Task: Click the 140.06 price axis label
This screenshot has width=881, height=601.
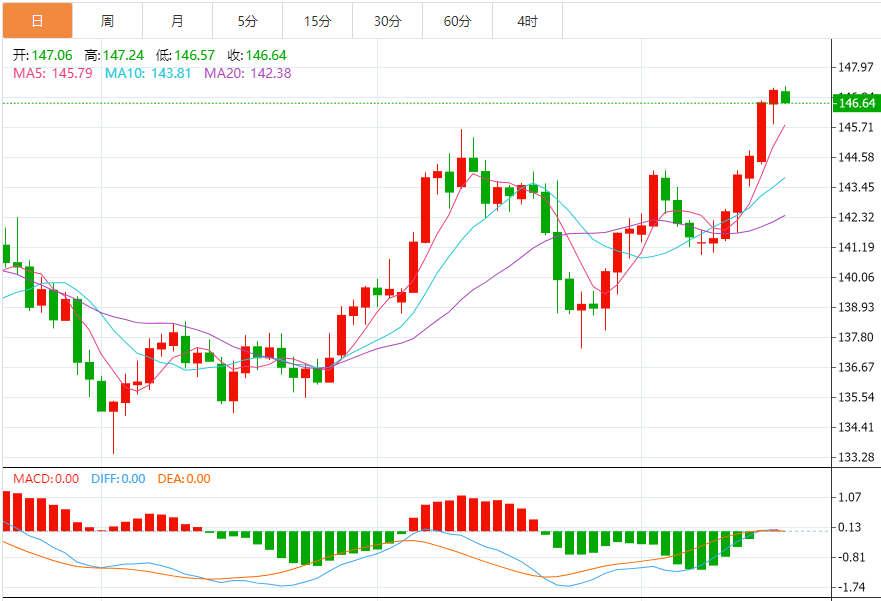Action: (856, 277)
